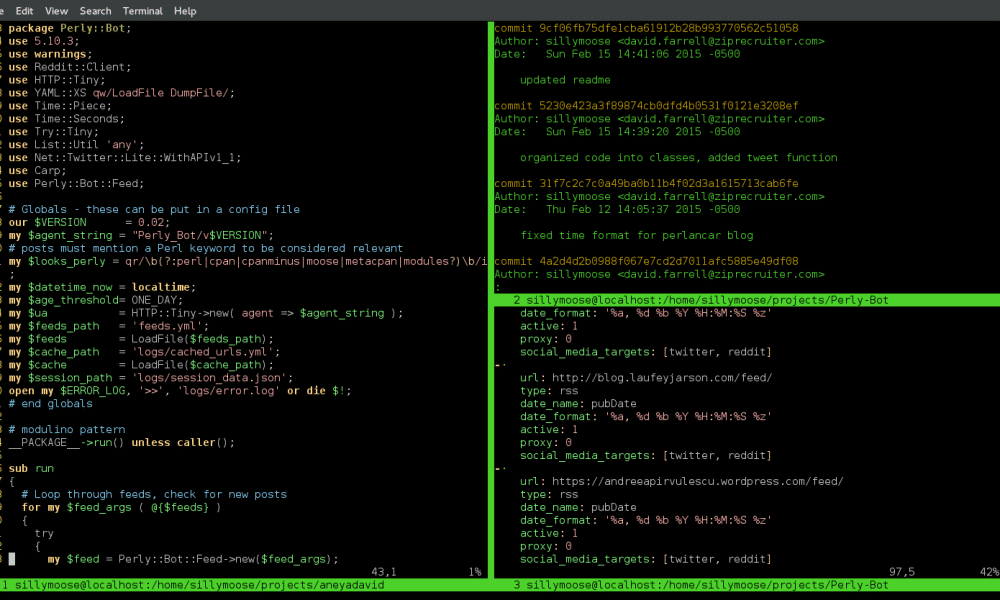This screenshot has height=600, width=1000.
Task: Open the View menu
Action: 56,11
